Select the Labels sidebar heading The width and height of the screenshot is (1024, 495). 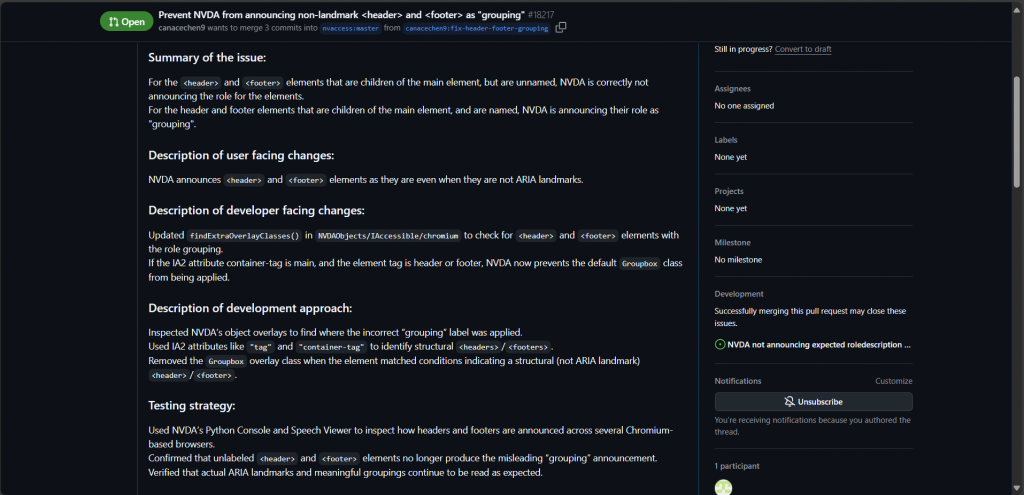pos(726,140)
